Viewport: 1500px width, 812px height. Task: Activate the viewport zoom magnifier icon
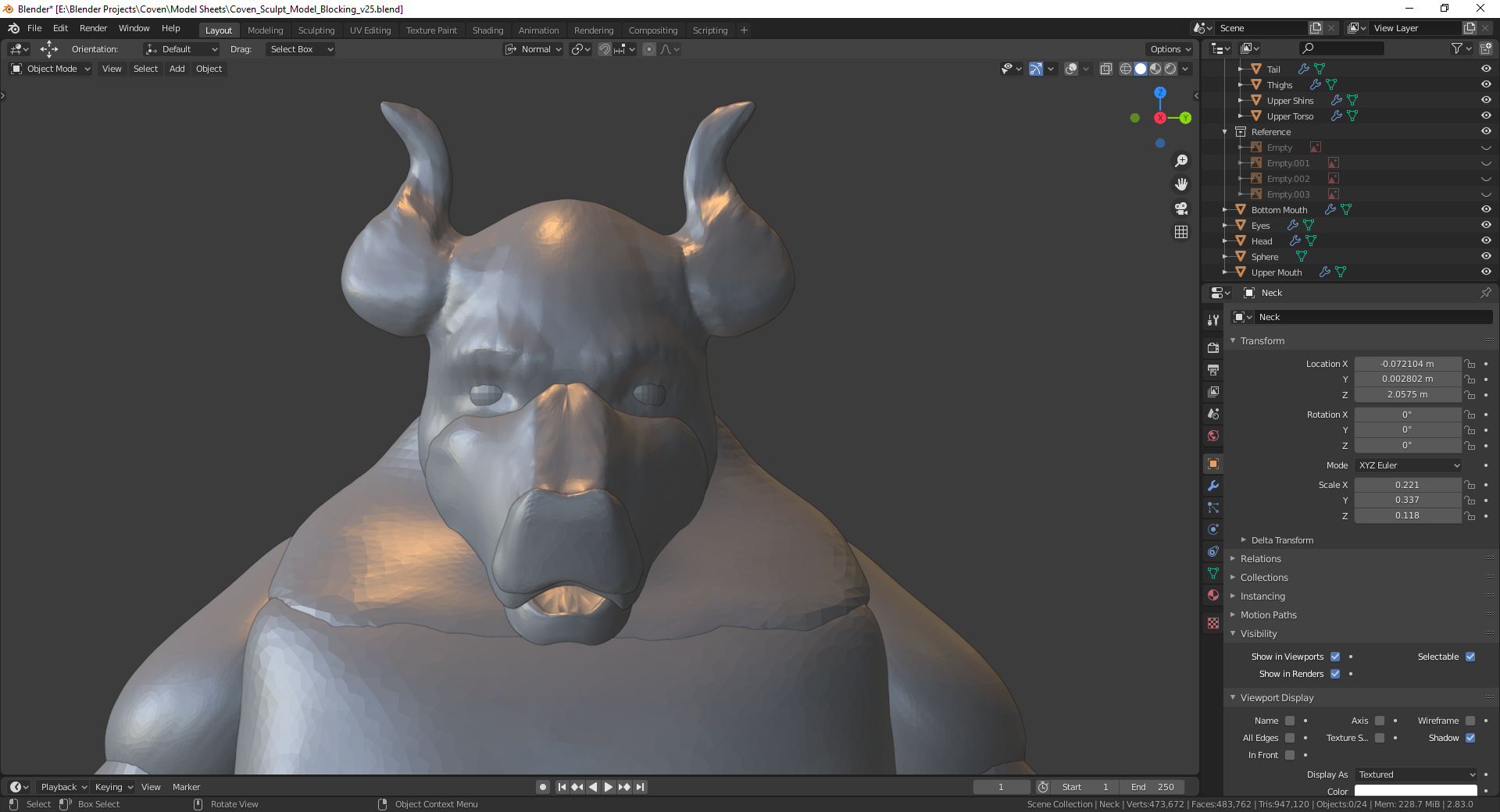tap(1181, 160)
